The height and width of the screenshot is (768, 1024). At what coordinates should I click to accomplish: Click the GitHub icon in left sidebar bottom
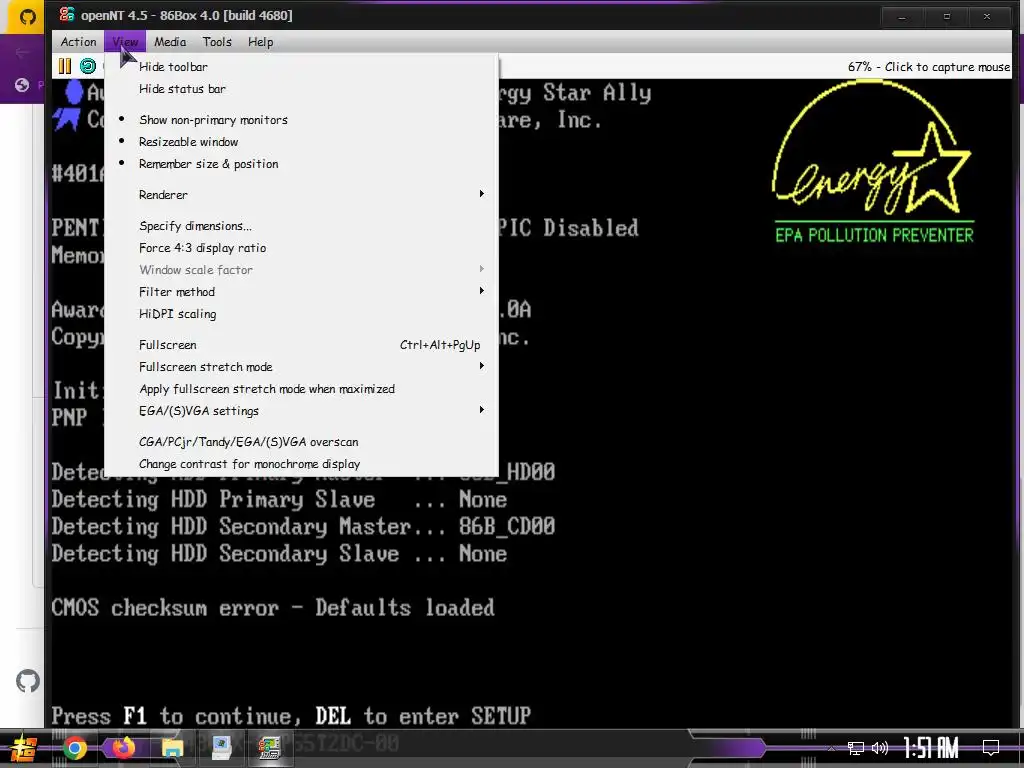pos(27,681)
